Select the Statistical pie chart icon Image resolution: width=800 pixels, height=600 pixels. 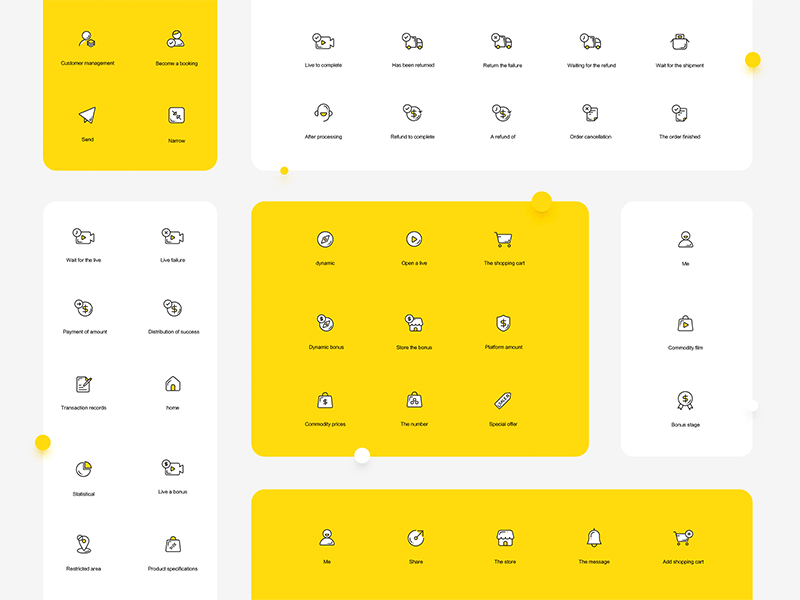pos(83,468)
